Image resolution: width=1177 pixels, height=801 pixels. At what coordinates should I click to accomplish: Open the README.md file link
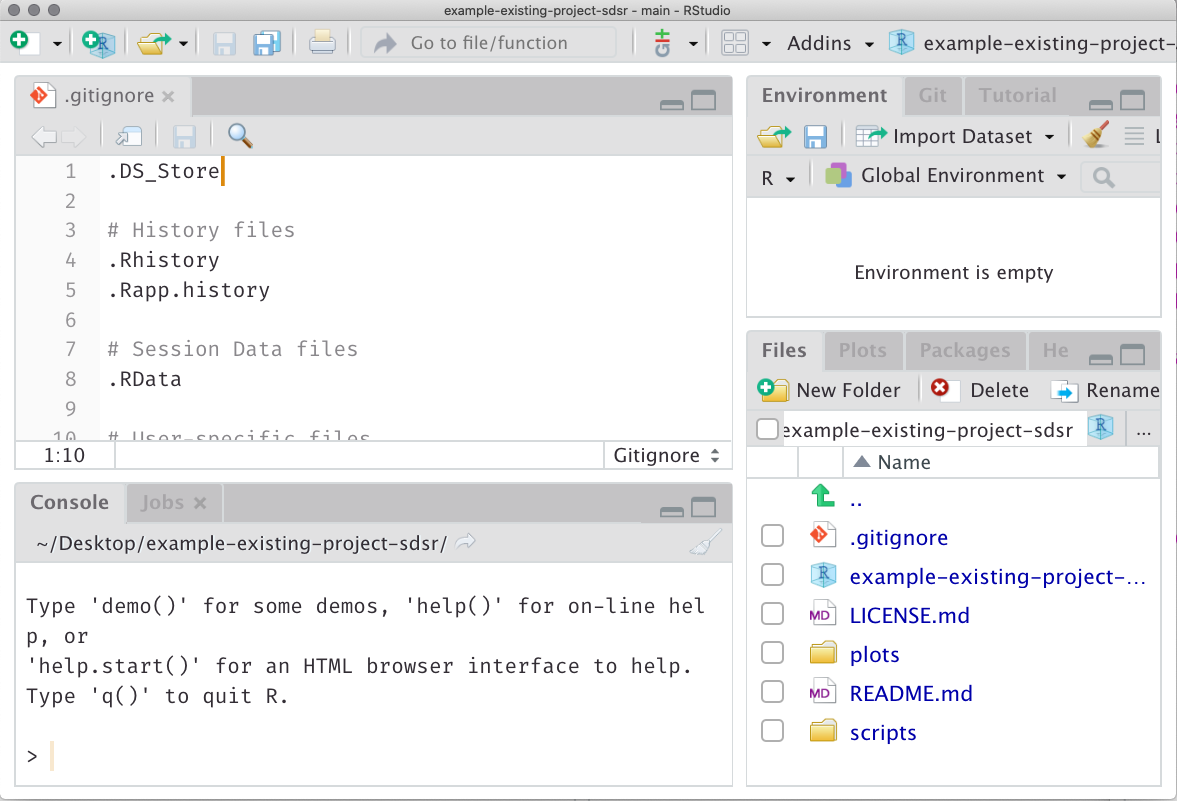(911, 693)
